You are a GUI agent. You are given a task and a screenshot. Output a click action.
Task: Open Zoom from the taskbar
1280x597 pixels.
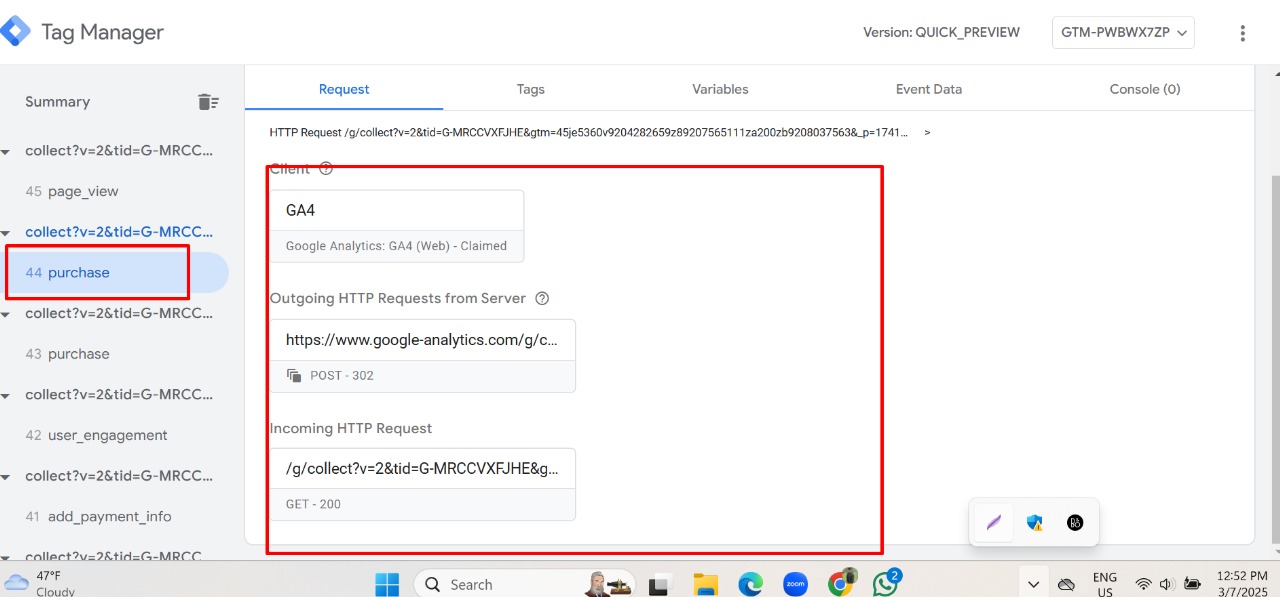coord(795,584)
